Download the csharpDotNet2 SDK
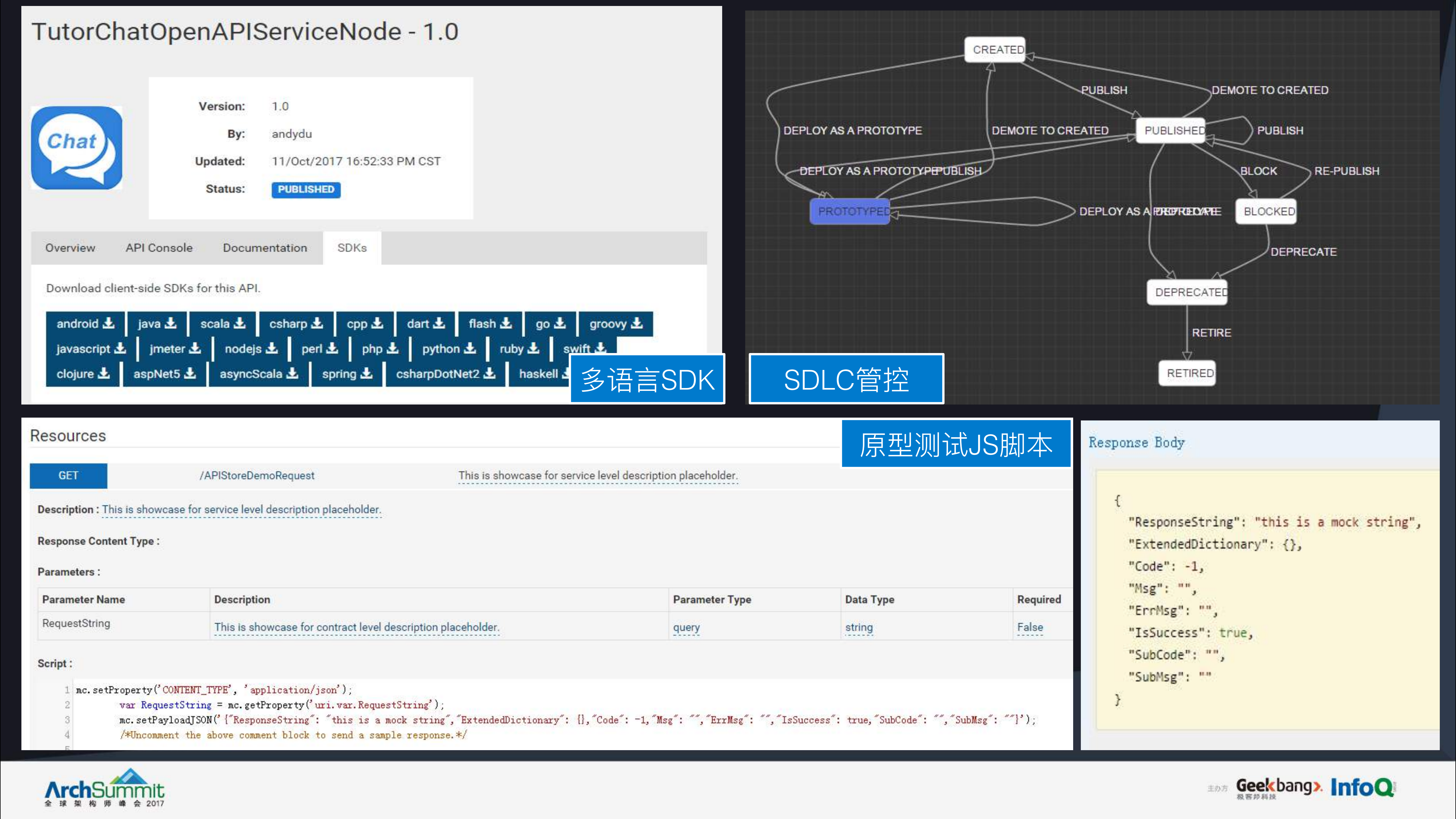The height and width of the screenshot is (819, 1456). click(444, 374)
